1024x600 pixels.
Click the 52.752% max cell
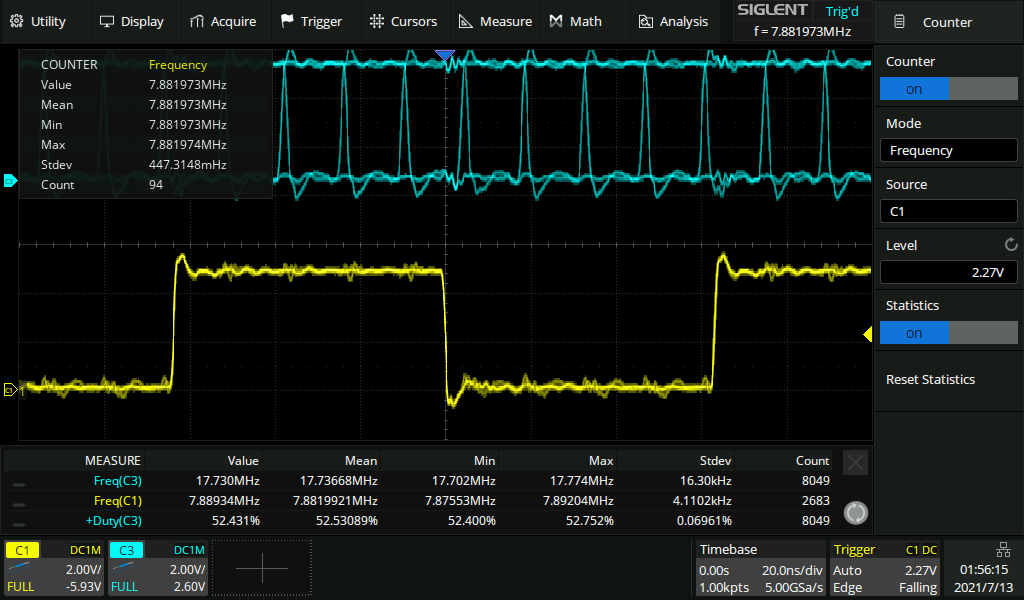tap(590, 521)
